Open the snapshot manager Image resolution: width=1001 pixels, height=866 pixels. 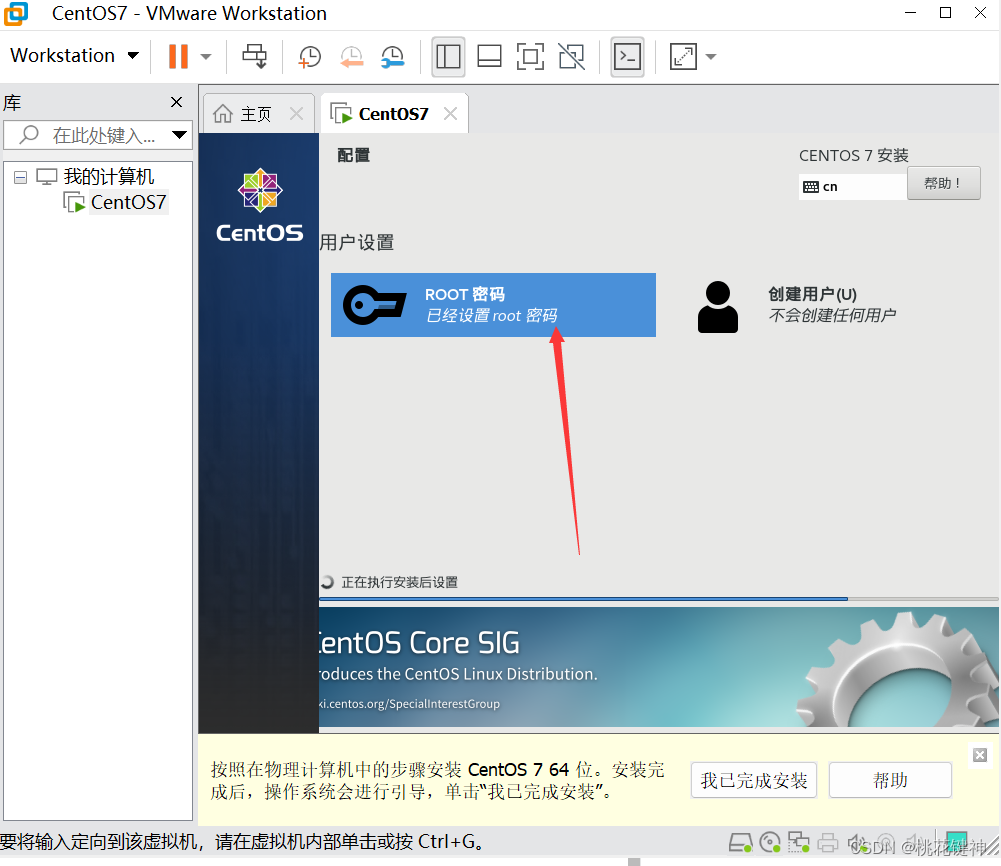393,57
